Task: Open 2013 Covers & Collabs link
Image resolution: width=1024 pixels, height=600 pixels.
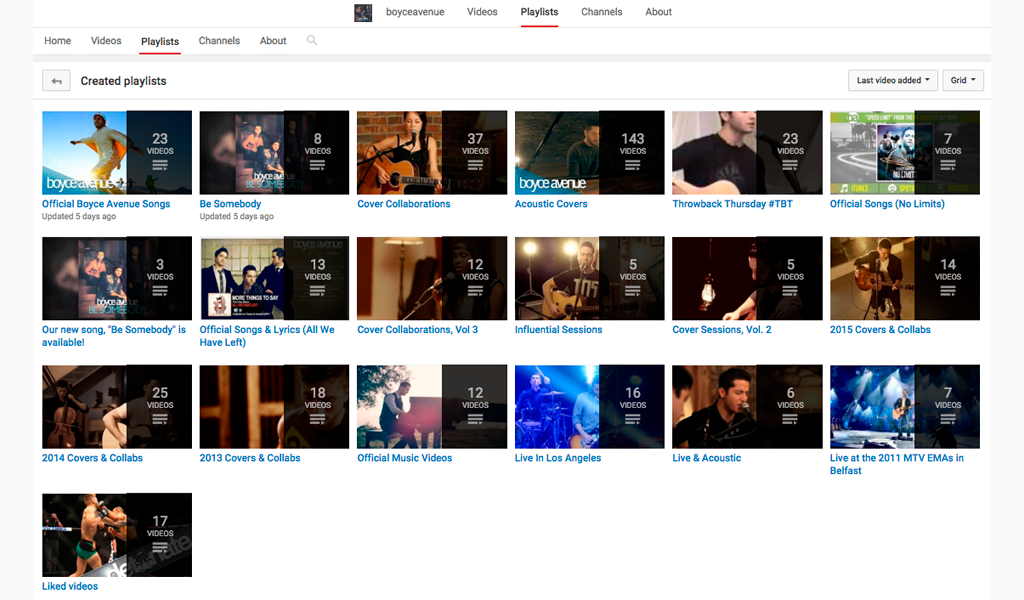Action: [249, 458]
